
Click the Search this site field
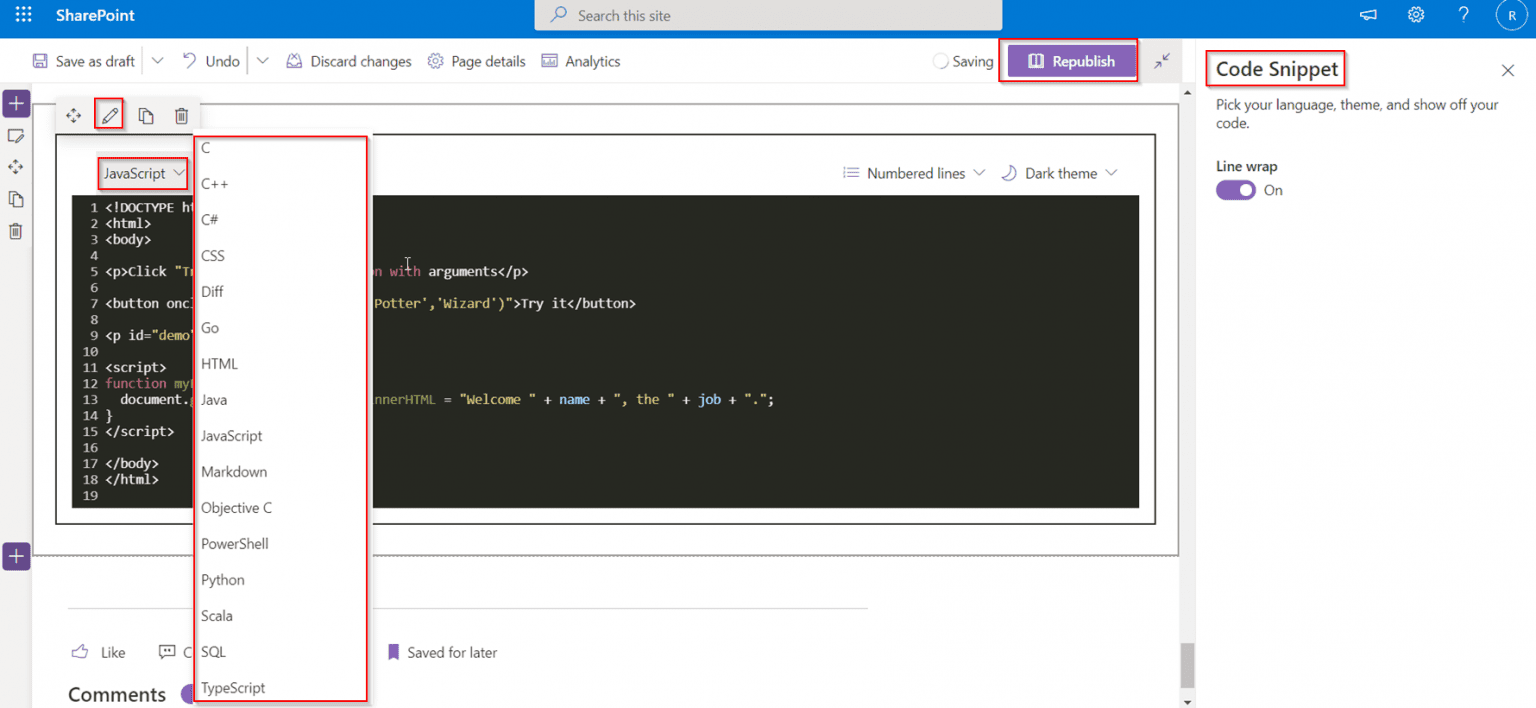coord(767,15)
